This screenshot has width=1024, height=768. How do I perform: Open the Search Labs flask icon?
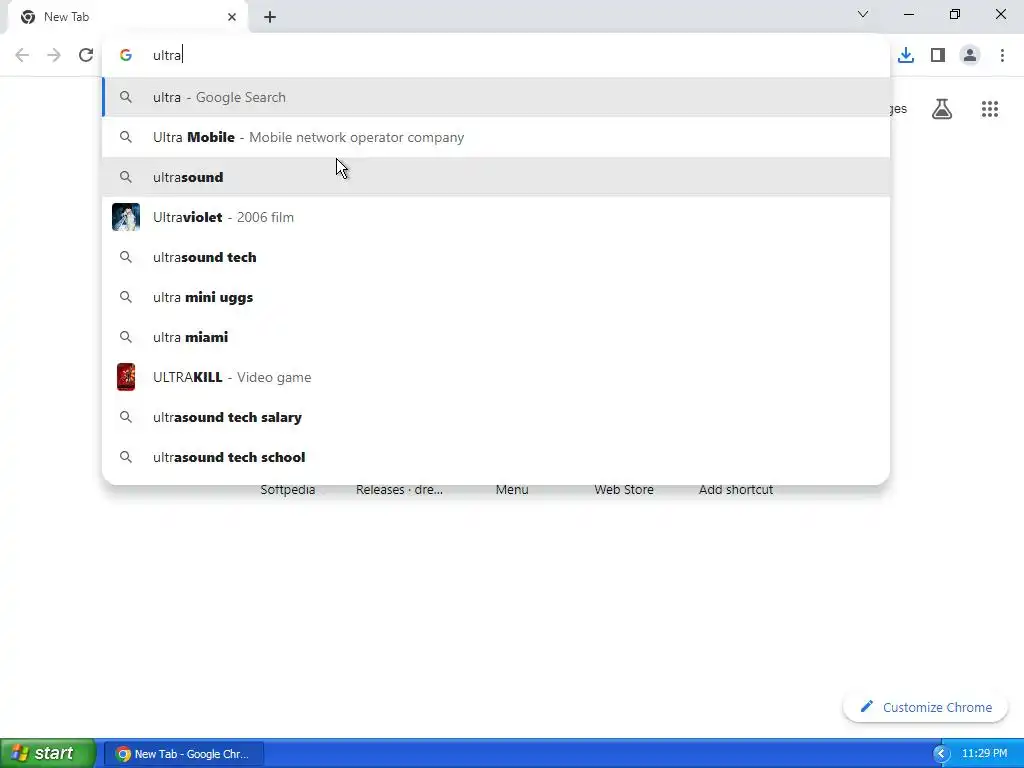coord(942,108)
